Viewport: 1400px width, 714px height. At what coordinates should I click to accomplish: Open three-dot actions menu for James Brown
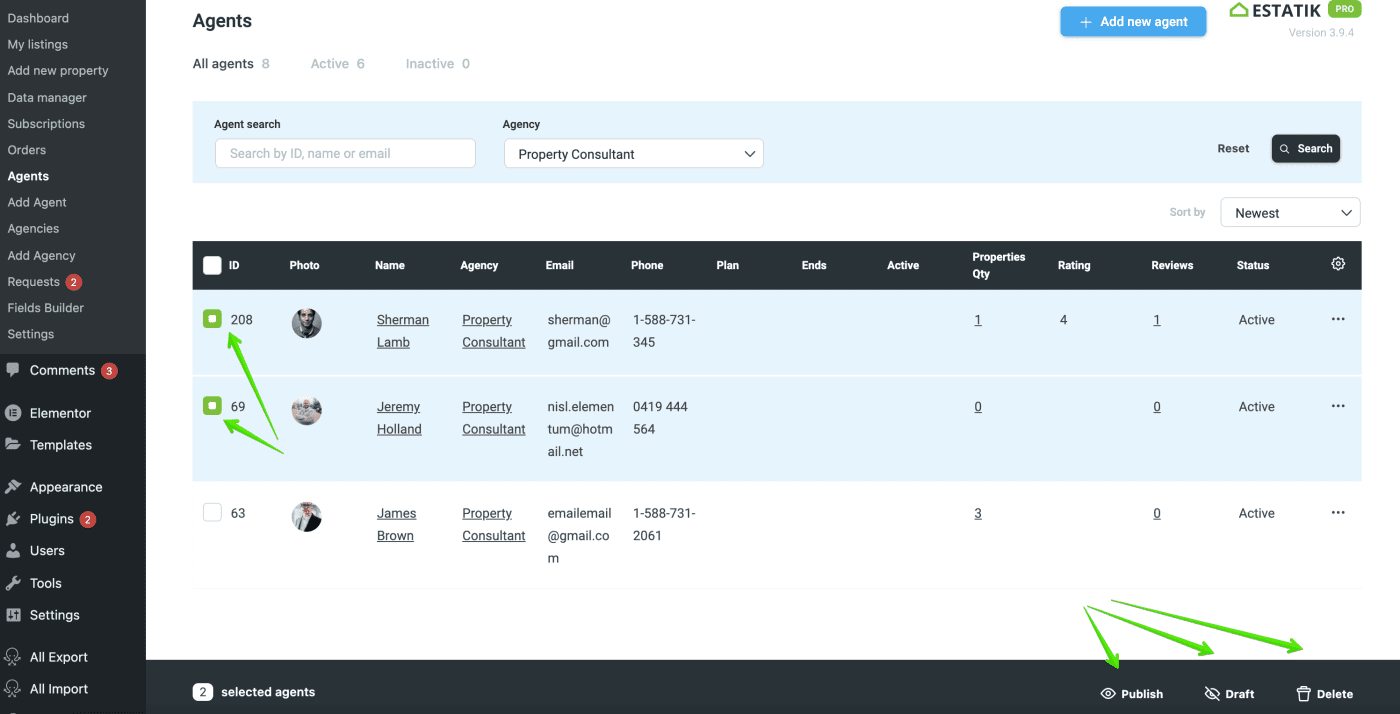pyautogui.click(x=1338, y=513)
